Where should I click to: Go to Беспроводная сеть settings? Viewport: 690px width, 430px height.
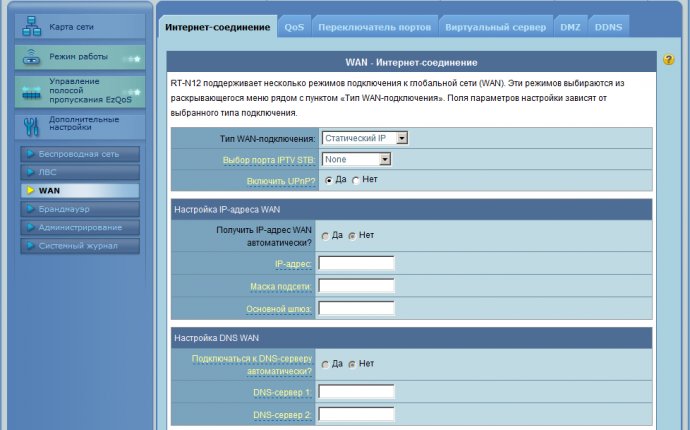(80, 154)
